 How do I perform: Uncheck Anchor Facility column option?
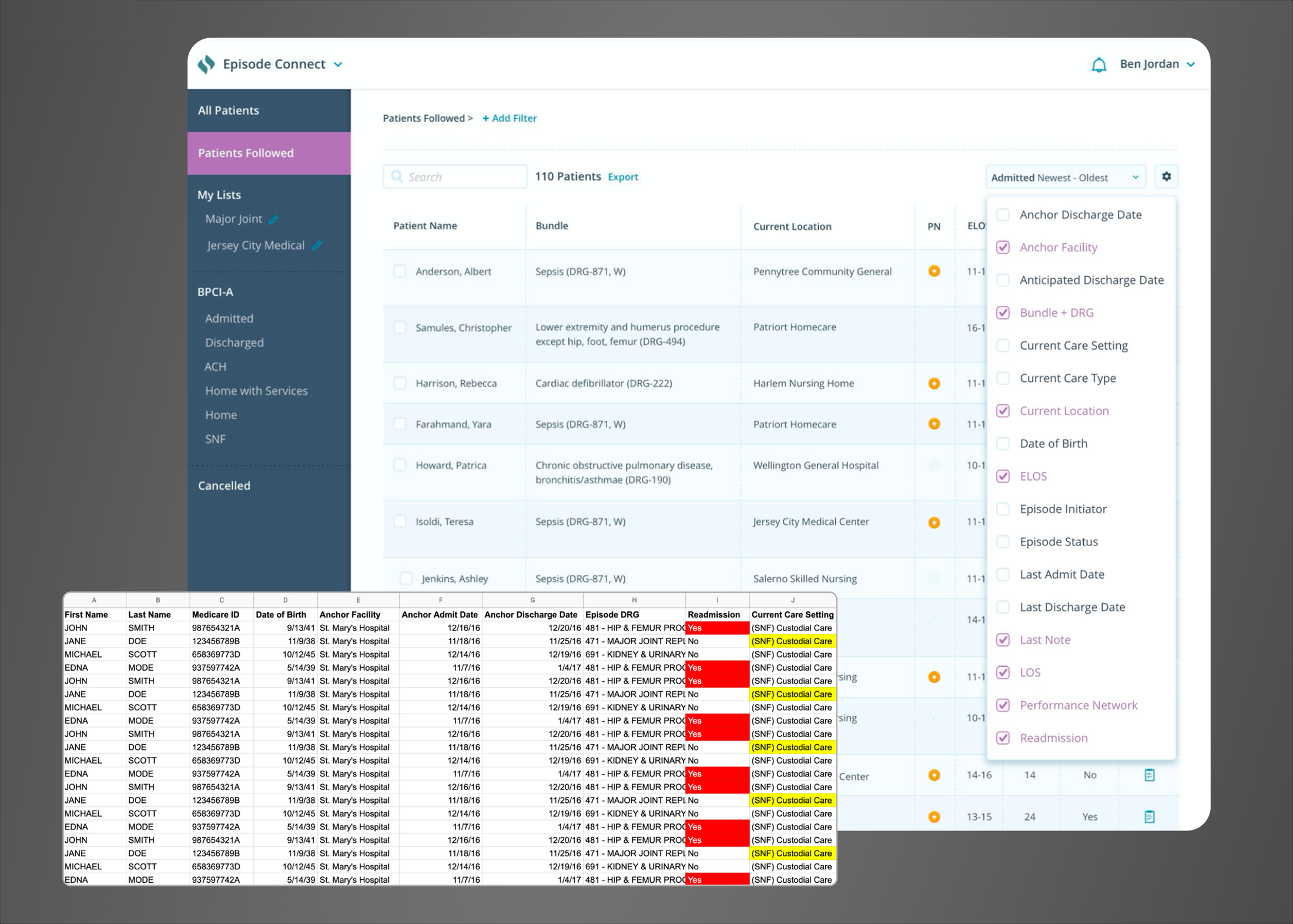1003,247
